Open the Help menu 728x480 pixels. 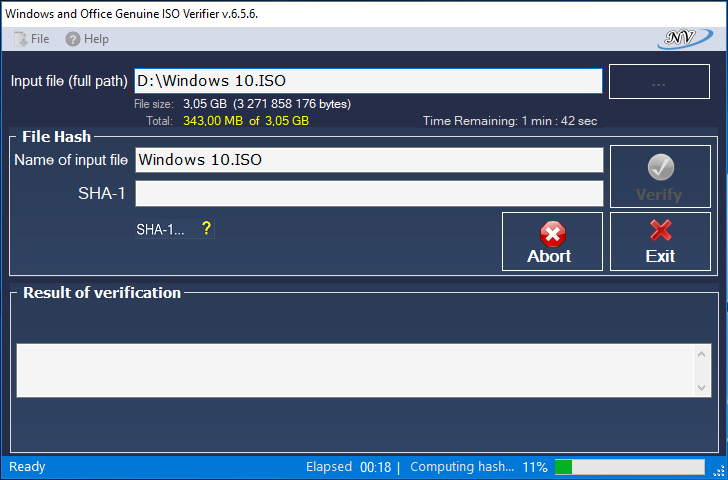coord(87,39)
